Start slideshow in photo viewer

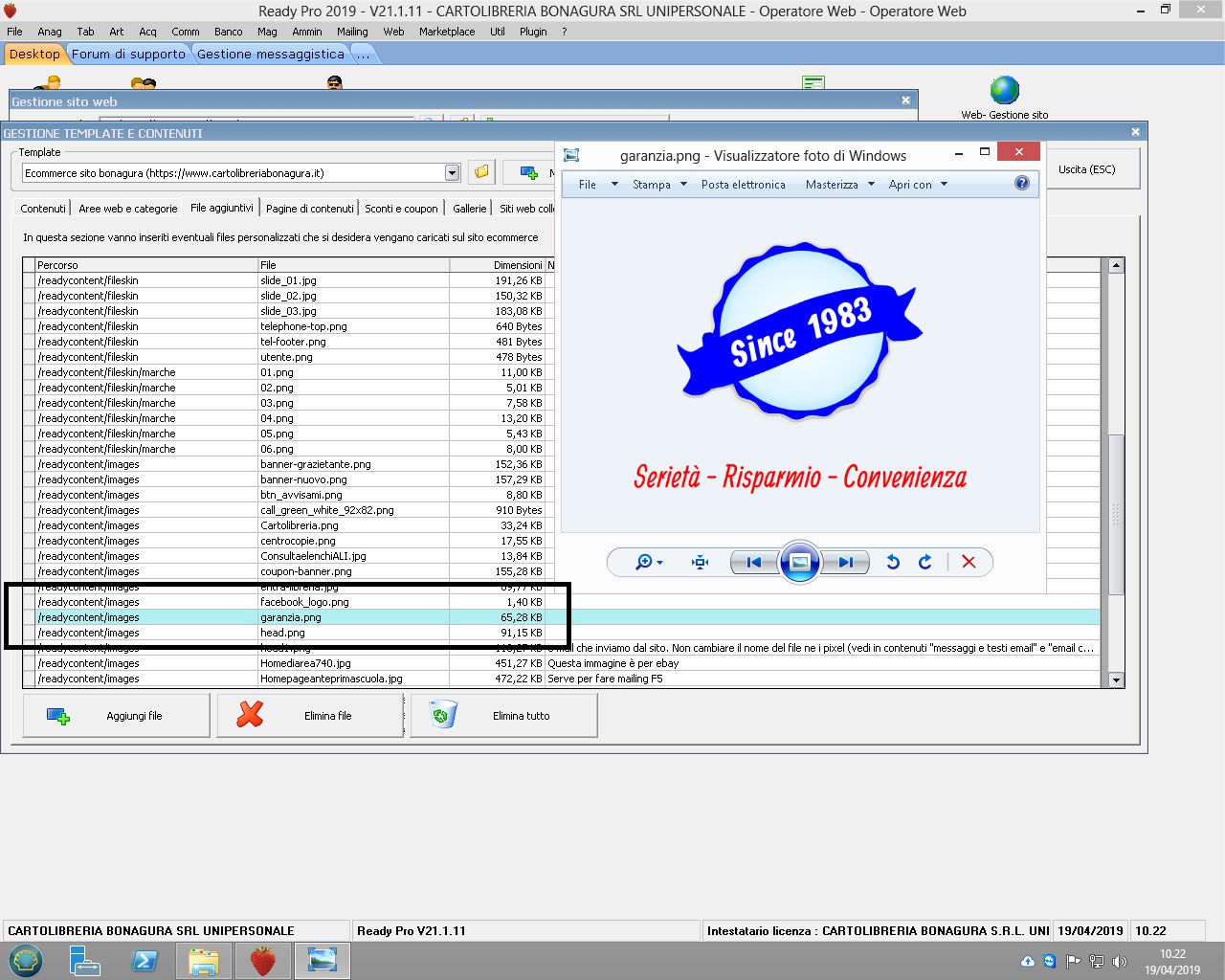(x=799, y=562)
